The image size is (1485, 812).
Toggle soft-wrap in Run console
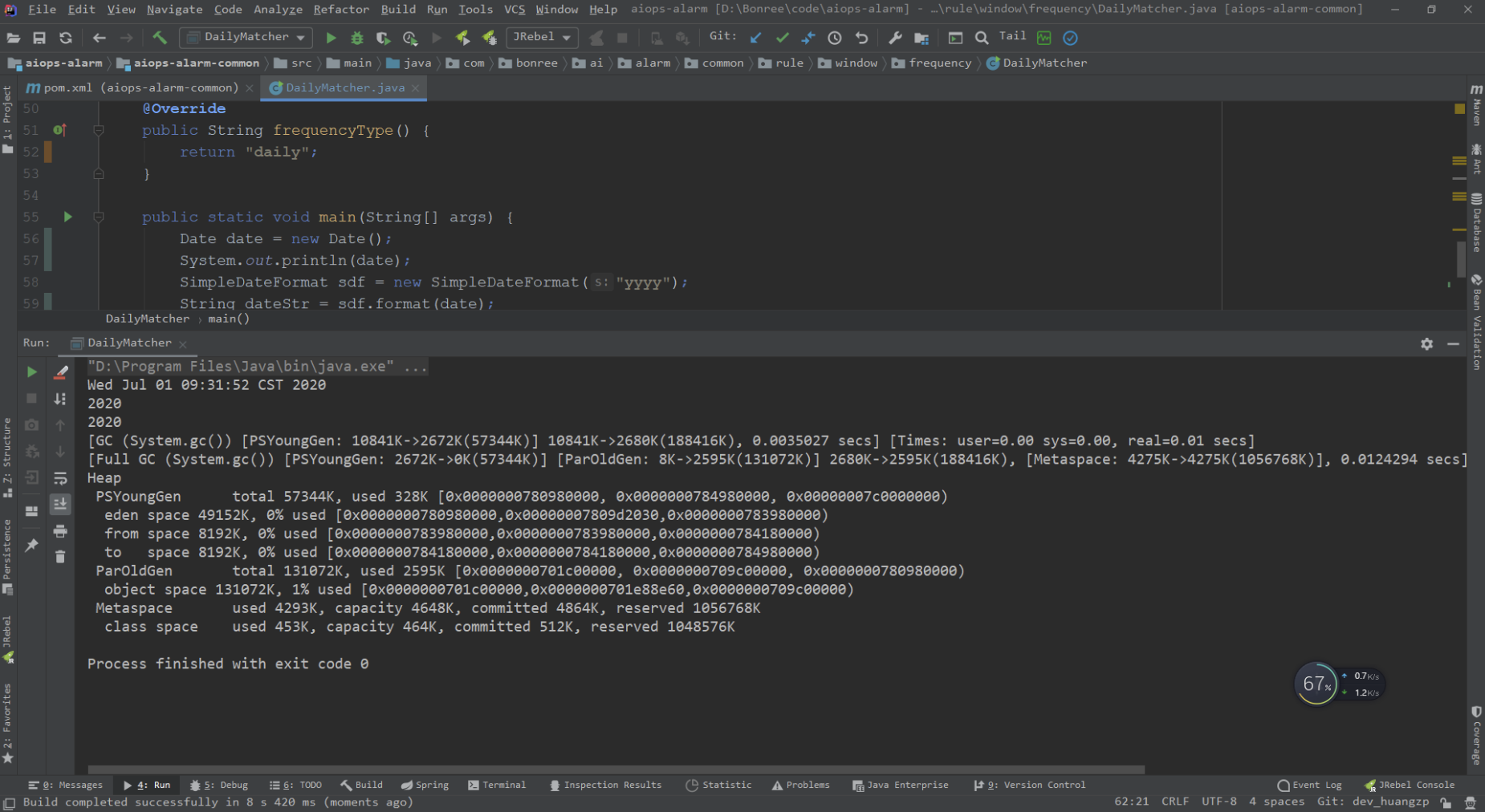pos(60,478)
